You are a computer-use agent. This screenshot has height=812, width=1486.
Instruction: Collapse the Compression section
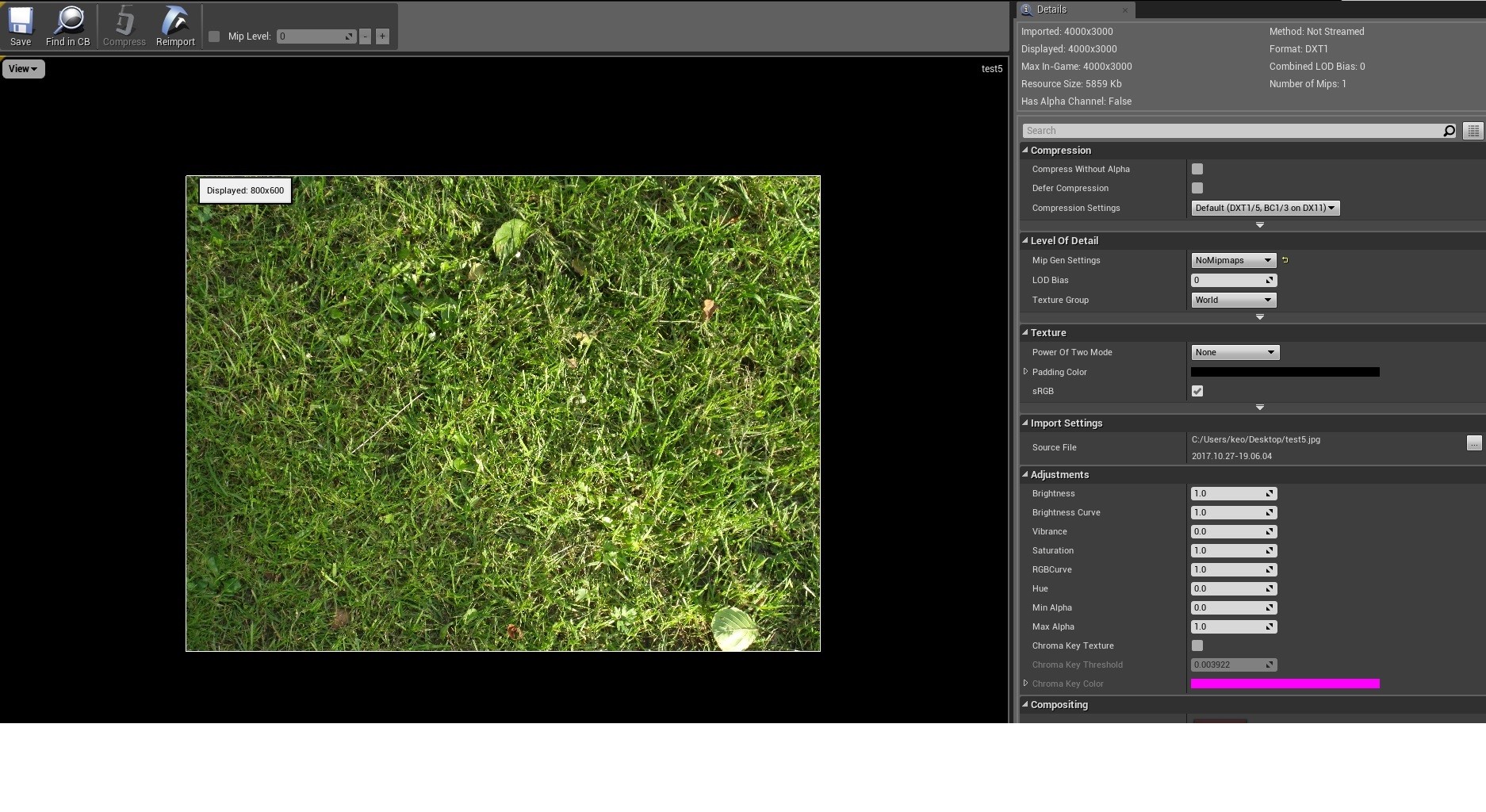(1025, 150)
